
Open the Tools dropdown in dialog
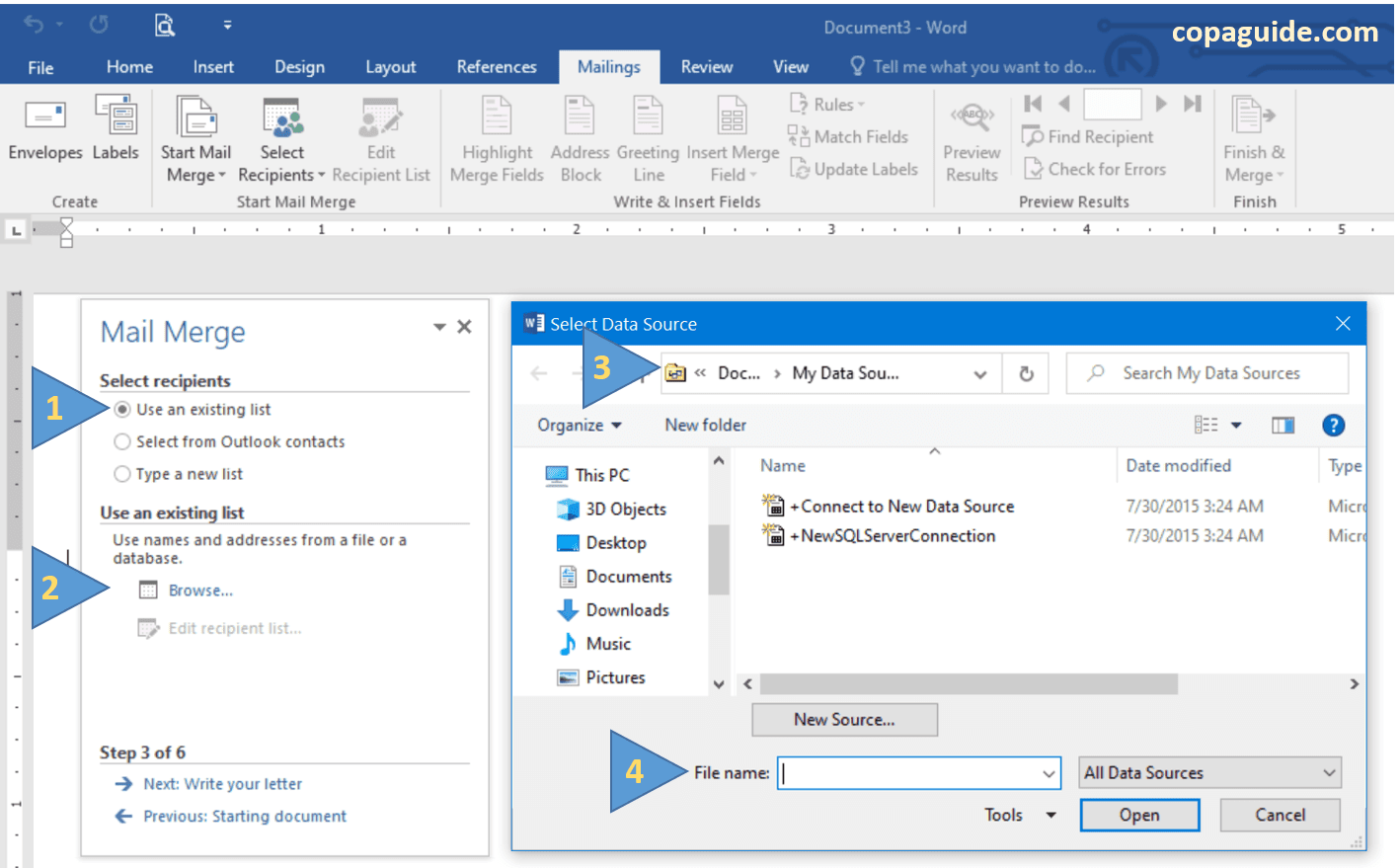1020,815
